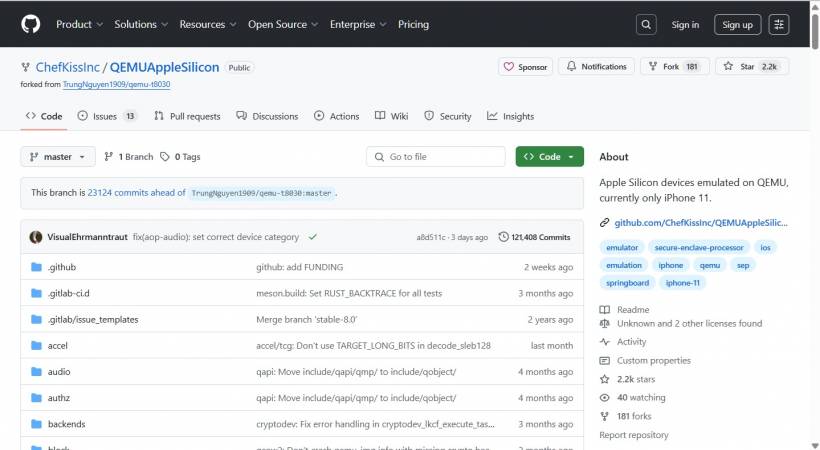This screenshot has width=820, height=450.
Task: Open commit hash a8d511c
Action: click(431, 237)
